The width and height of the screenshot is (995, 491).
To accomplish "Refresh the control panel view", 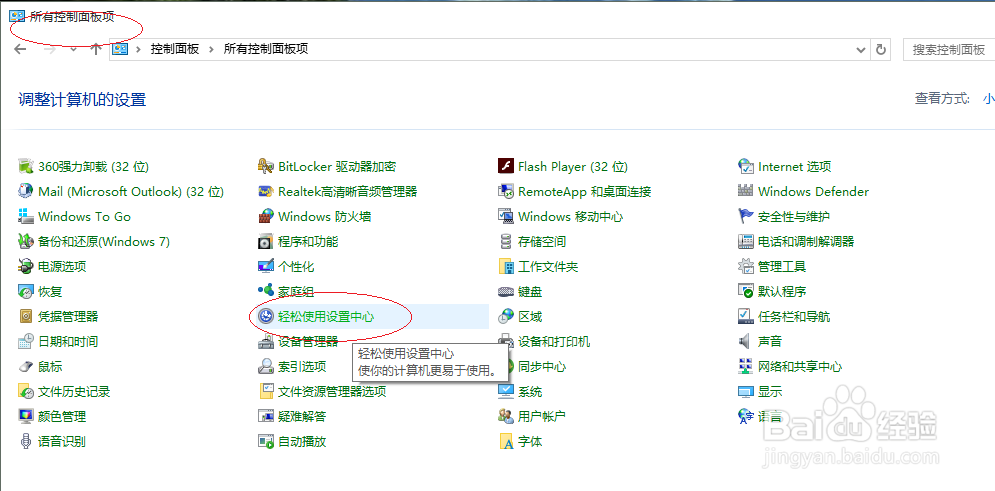I will pos(880,49).
